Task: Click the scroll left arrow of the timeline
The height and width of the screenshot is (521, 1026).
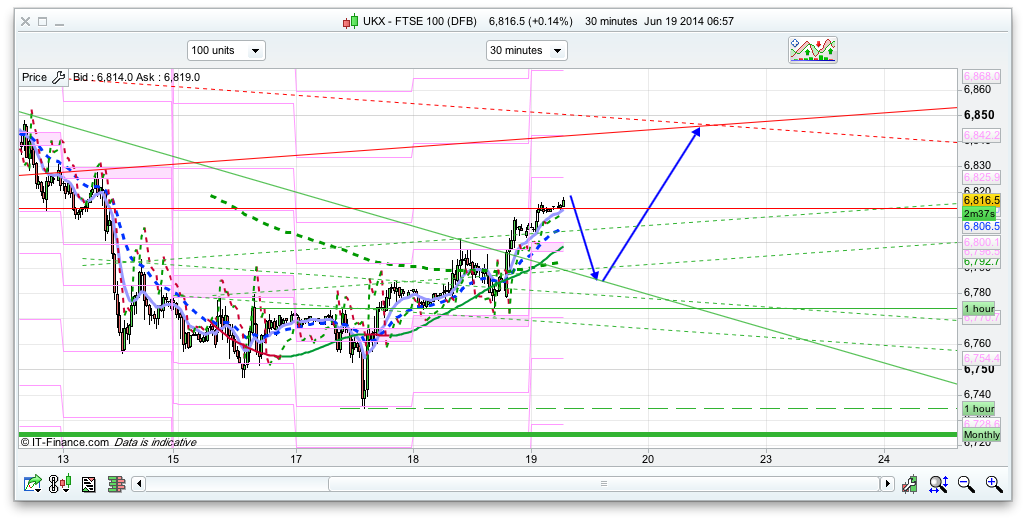Action: tap(138, 484)
